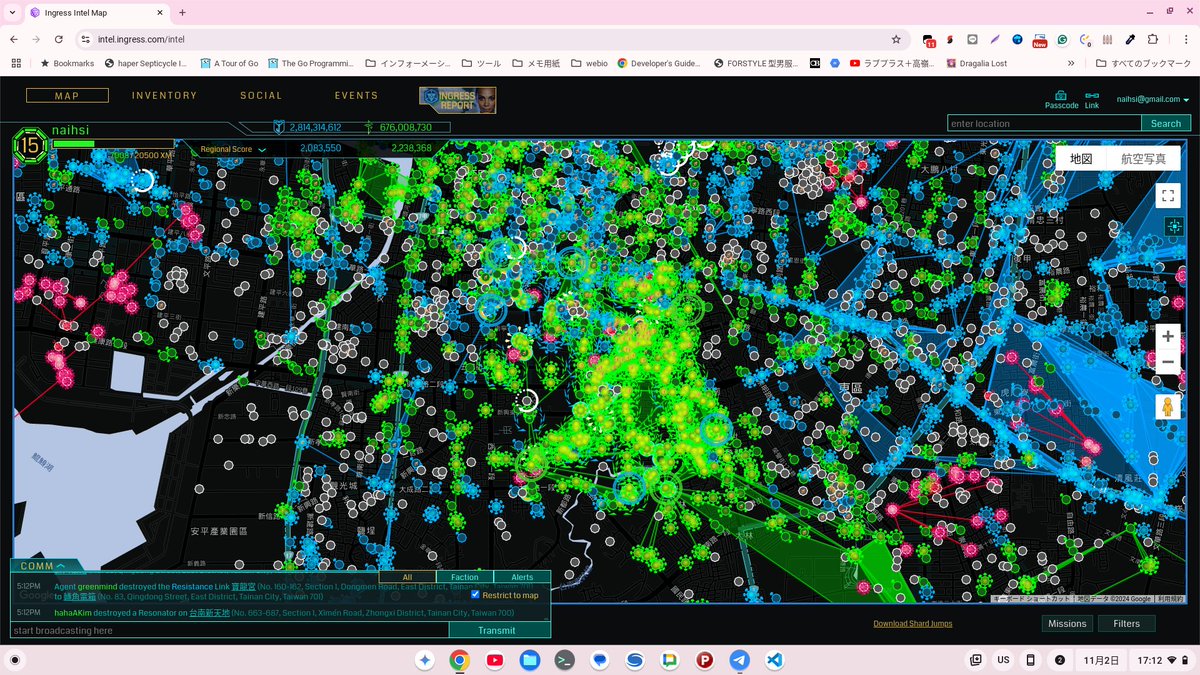Open the EVENTS tab
Screen dimensions: 1200x675
coord(356,96)
